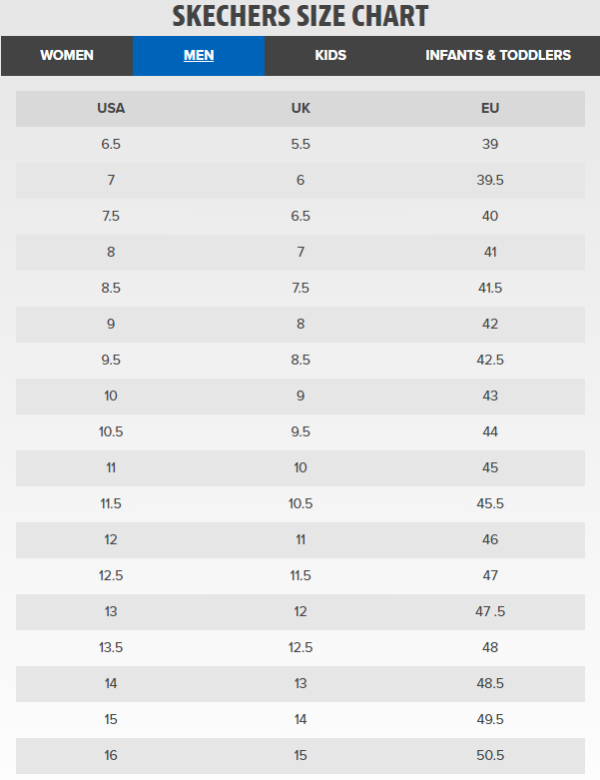
Task: Click EU size 39.5 cell
Action: click(490, 180)
